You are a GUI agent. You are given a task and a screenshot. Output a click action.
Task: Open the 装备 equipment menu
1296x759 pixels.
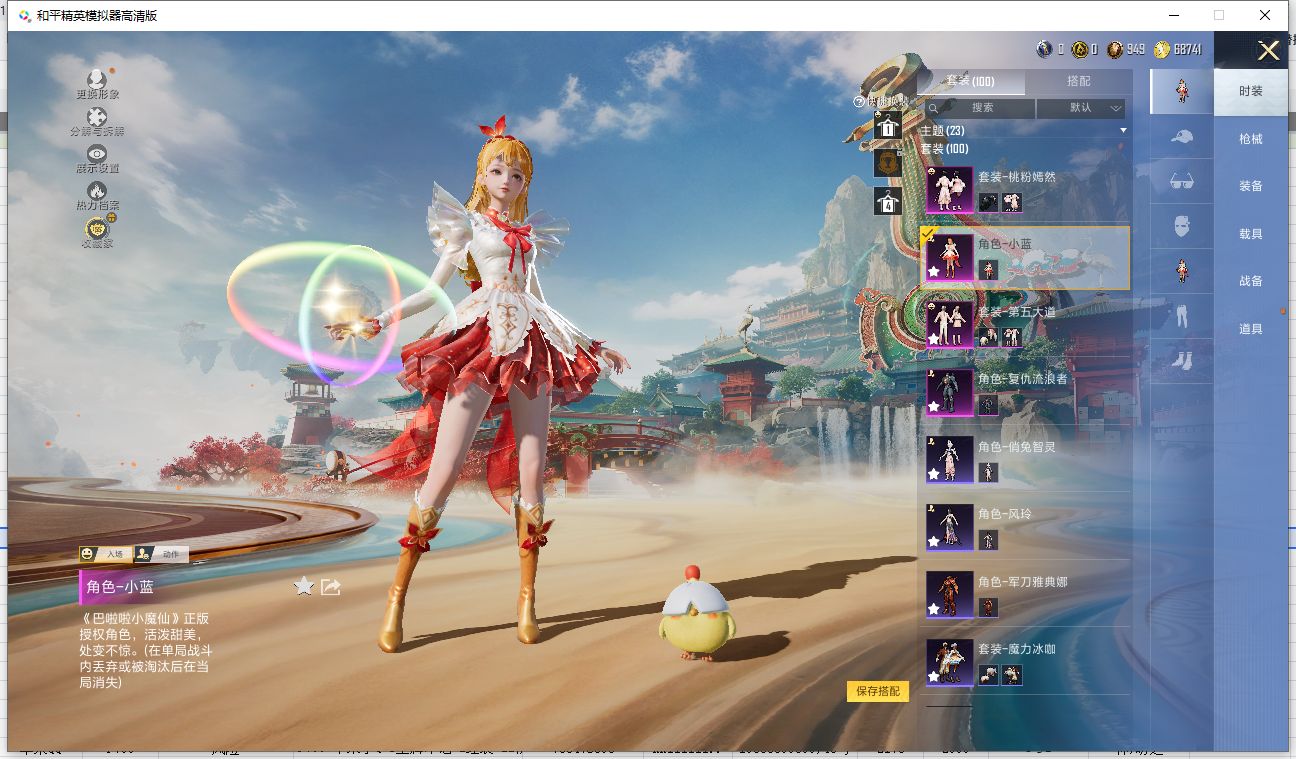click(1251, 186)
